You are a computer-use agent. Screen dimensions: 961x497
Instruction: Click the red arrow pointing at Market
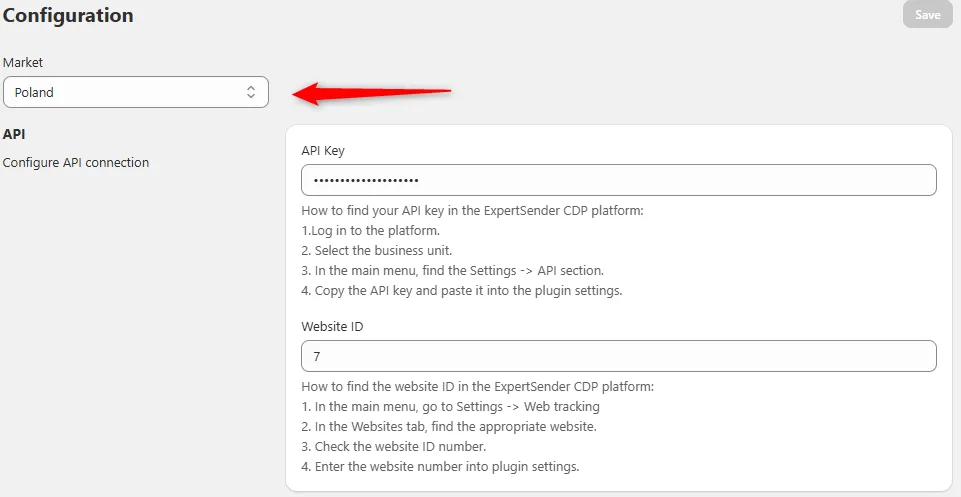point(371,94)
